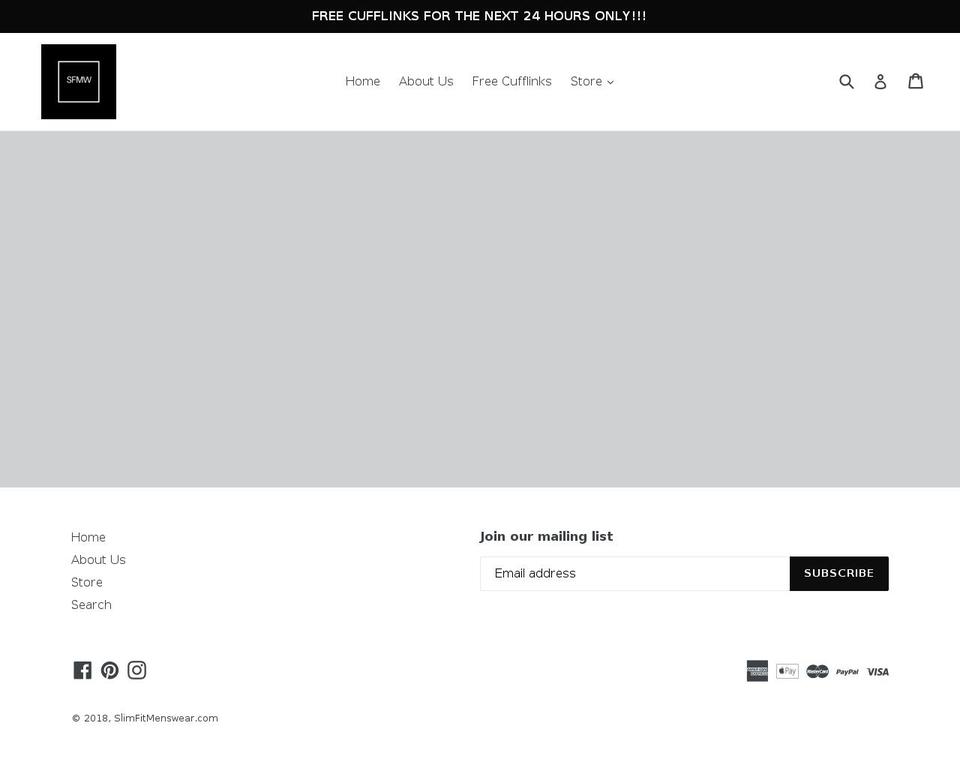Viewport: 960px width, 768px height.
Task: Click the free cufflinks announcement banner
Action: coord(479,16)
